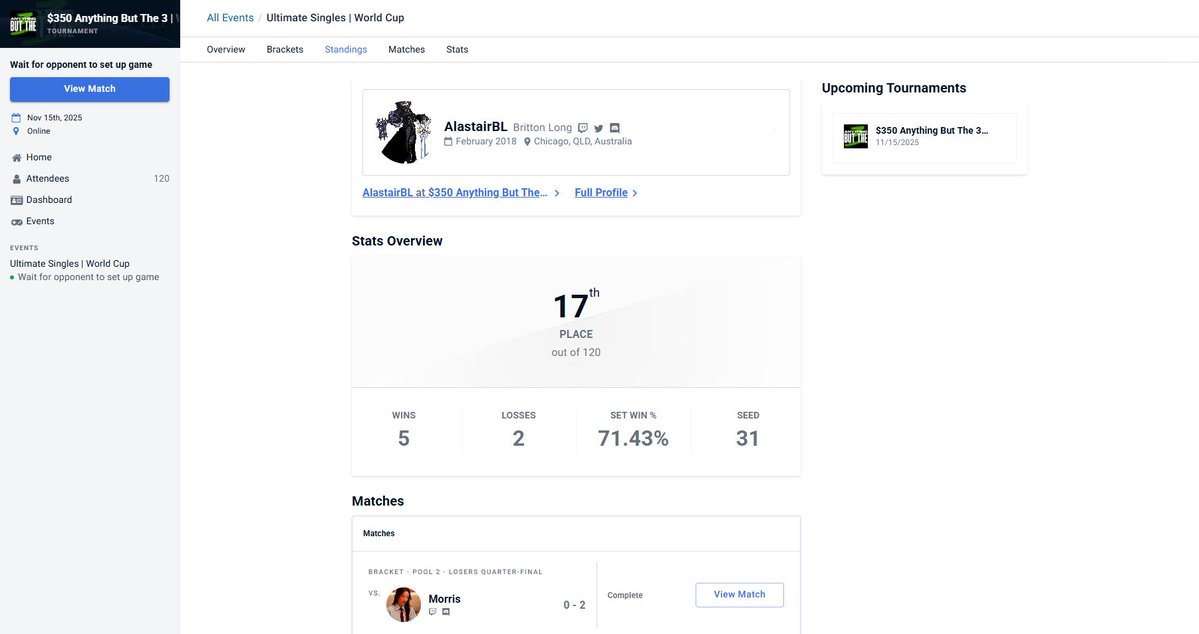Click the chevron after Full Profile
Image resolution: width=1199 pixels, height=634 pixels.
point(635,193)
